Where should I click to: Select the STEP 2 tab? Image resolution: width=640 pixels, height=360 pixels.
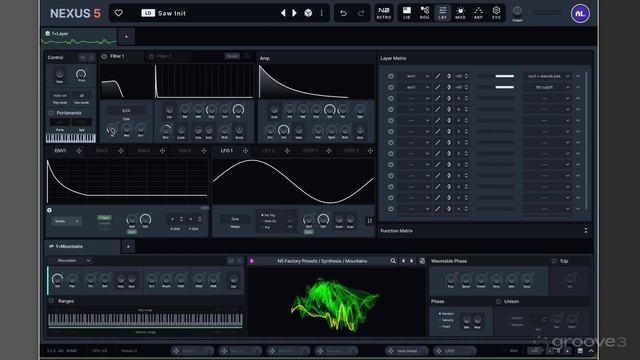click(x=351, y=151)
